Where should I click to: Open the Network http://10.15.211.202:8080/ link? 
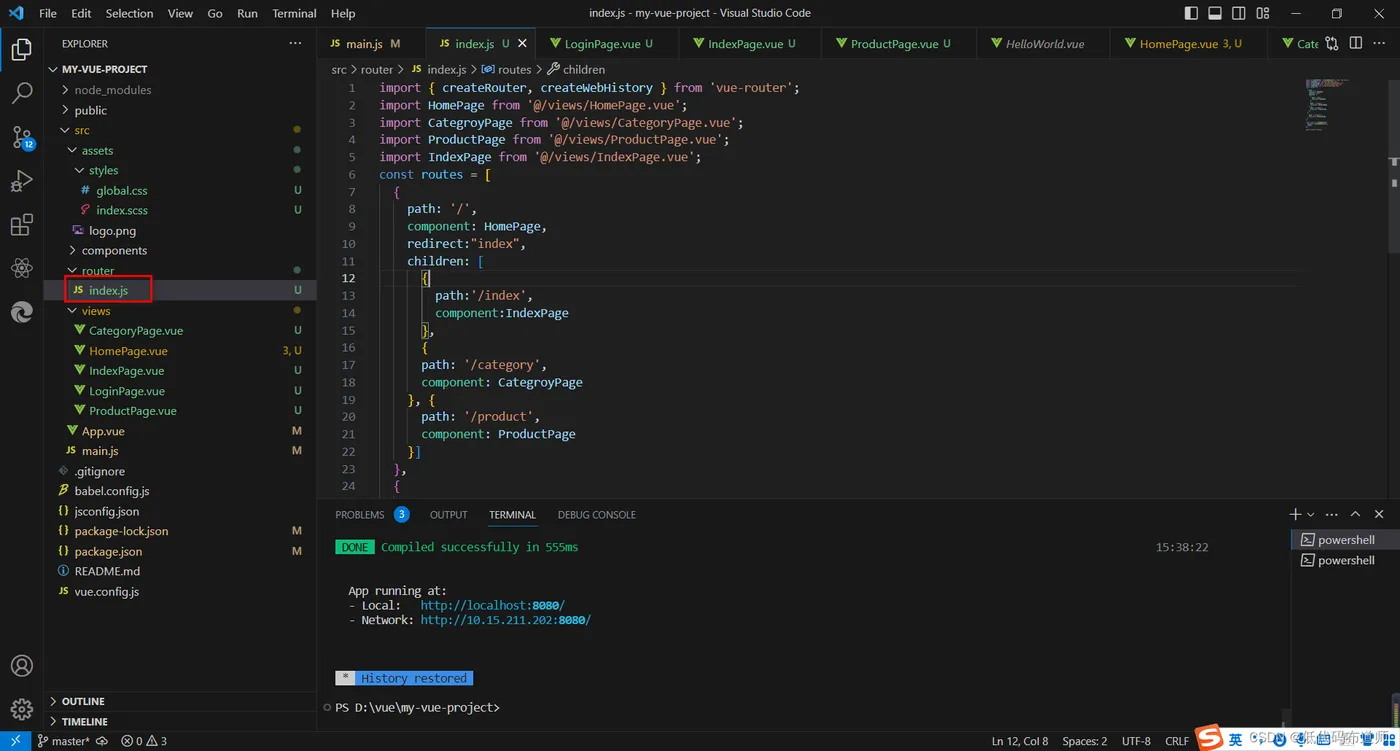505,620
